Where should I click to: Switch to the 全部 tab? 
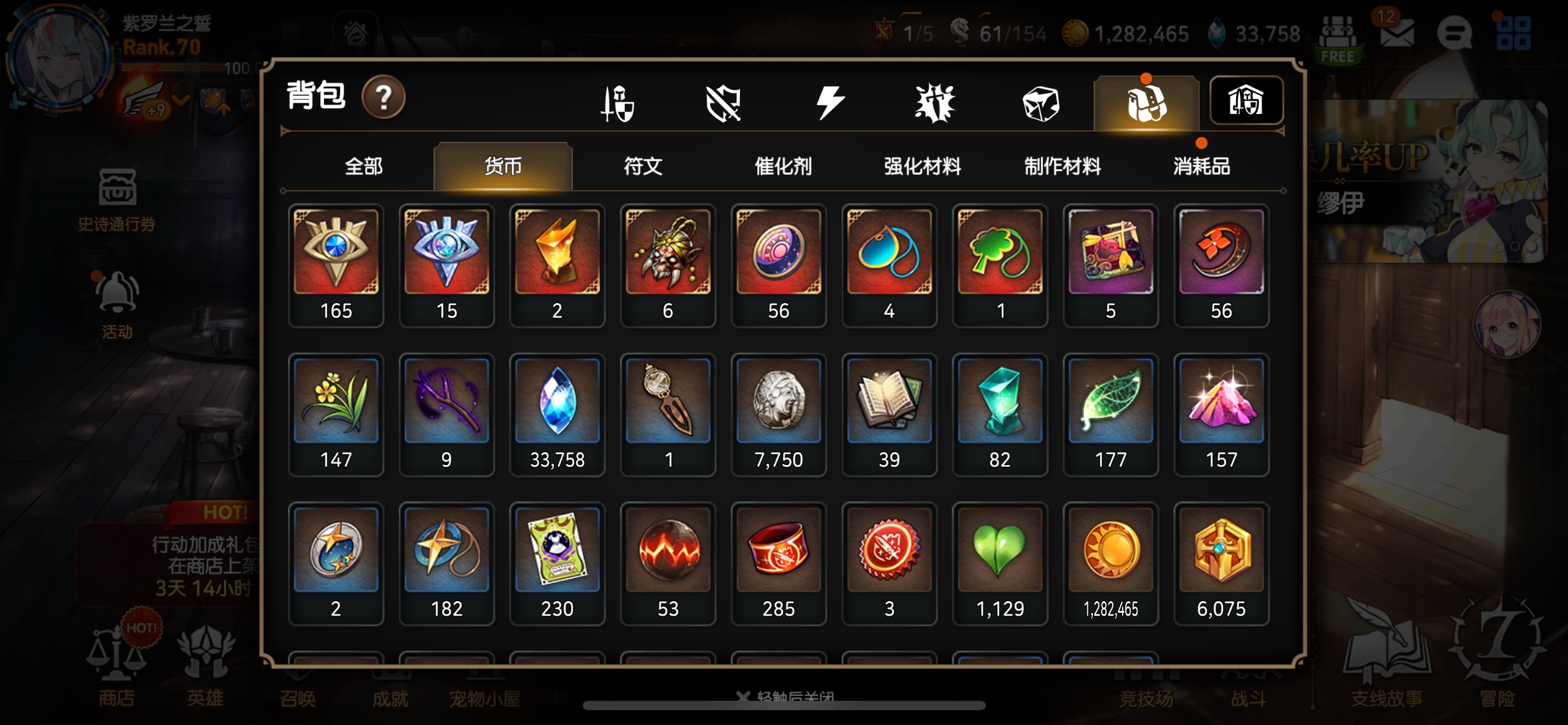click(364, 166)
